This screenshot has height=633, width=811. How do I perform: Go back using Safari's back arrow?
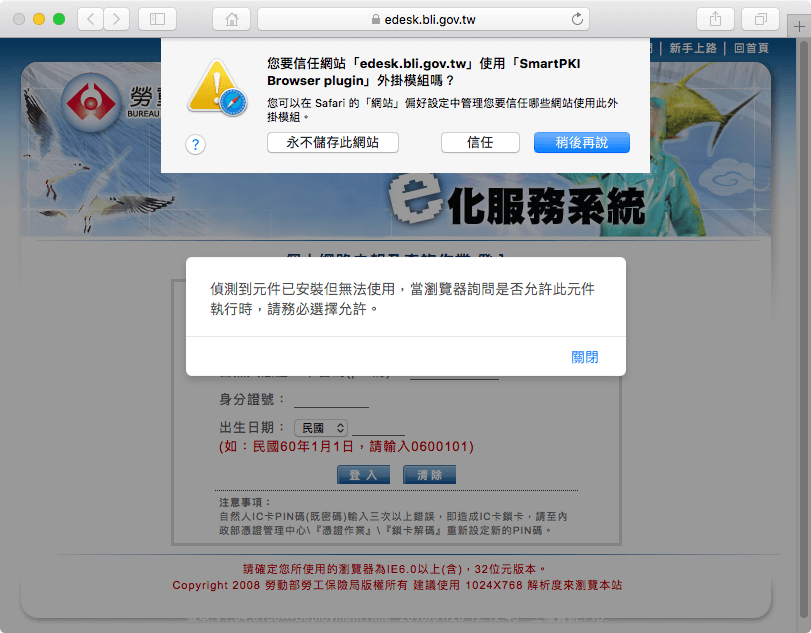click(88, 17)
